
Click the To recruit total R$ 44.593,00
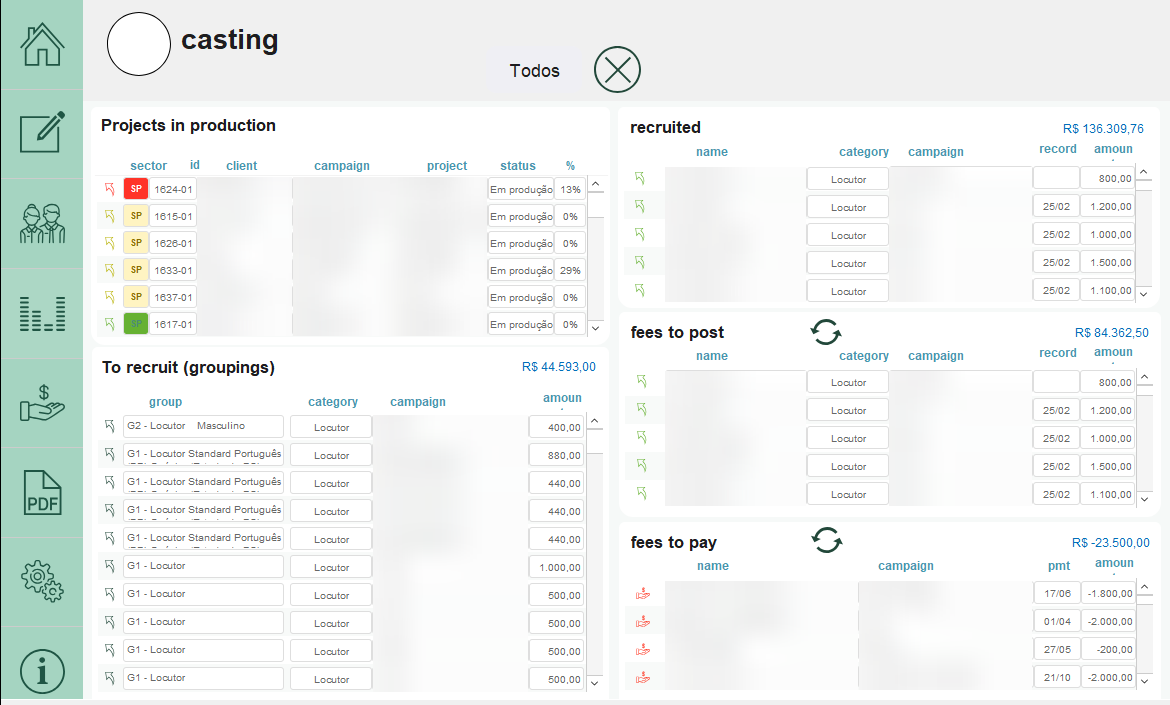[558, 366]
